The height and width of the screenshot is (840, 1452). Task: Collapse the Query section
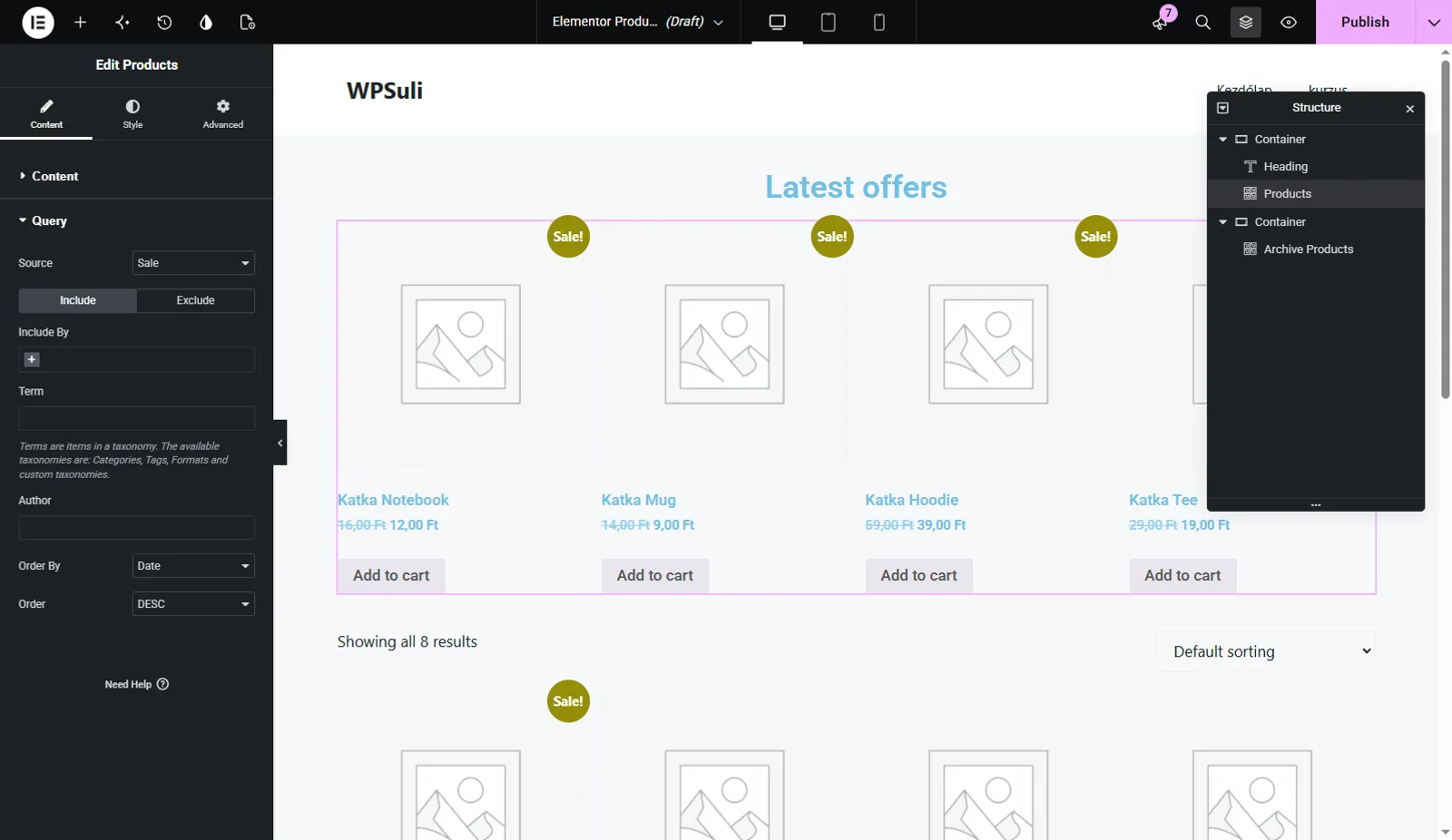[136, 220]
